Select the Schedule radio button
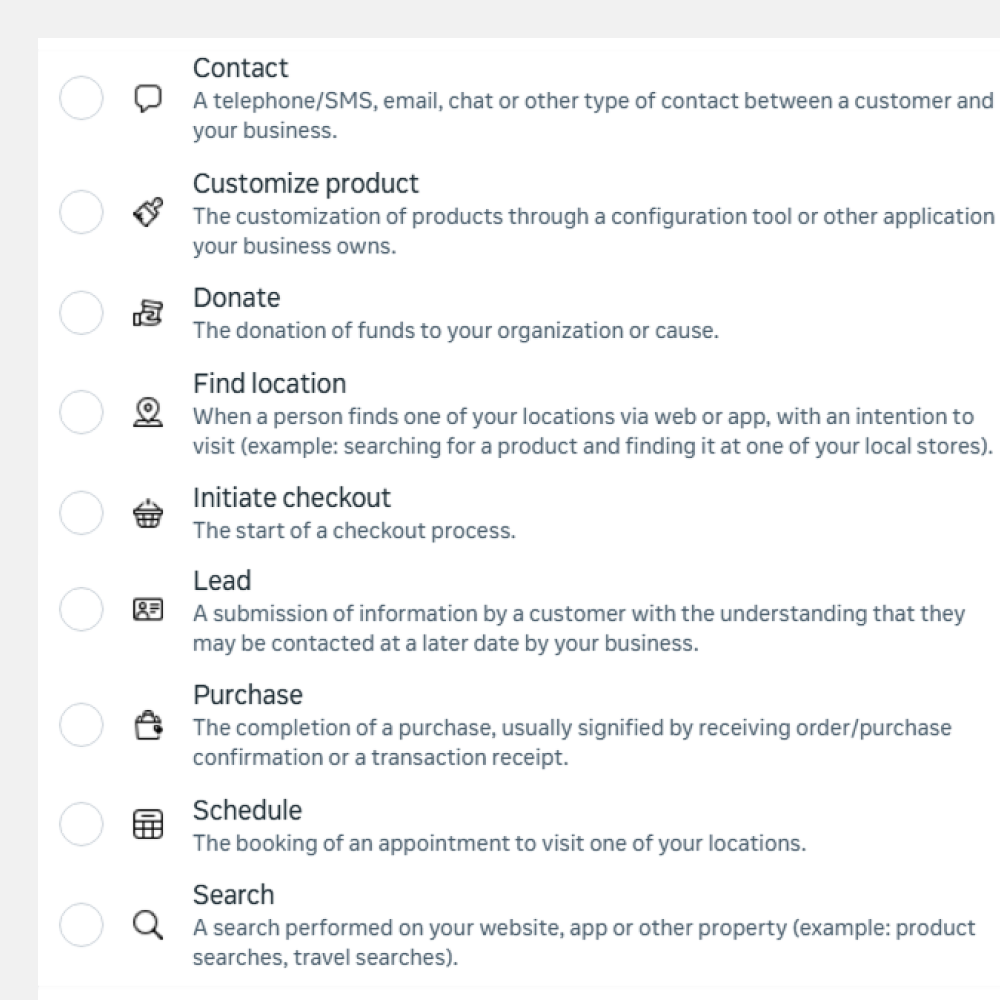This screenshot has height=1000, width=1000. coord(81,824)
